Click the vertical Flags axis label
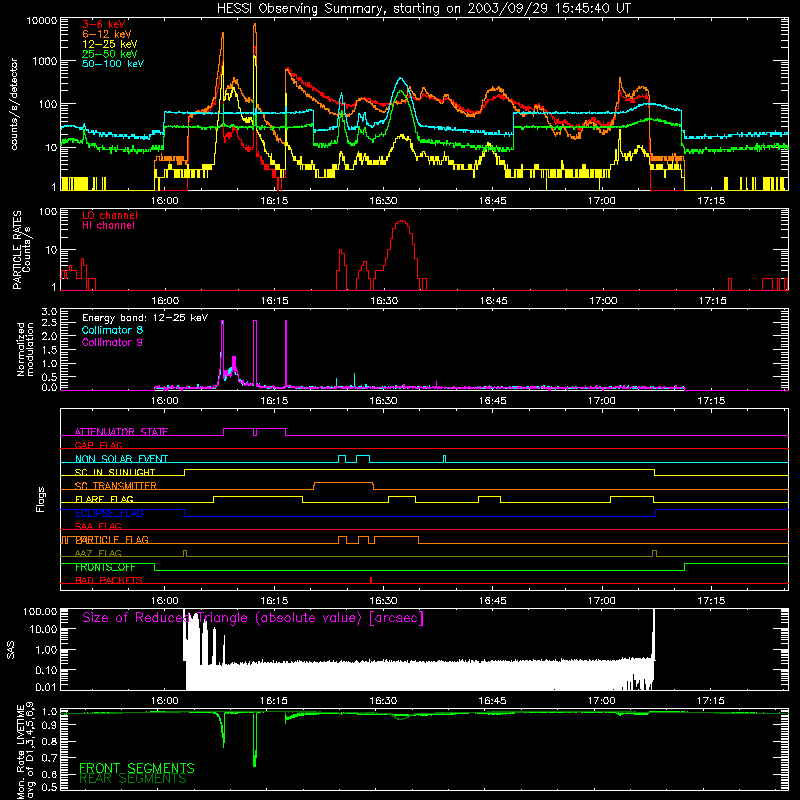Image resolution: width=800 pixels, height=800 pixels. (40, 499)
